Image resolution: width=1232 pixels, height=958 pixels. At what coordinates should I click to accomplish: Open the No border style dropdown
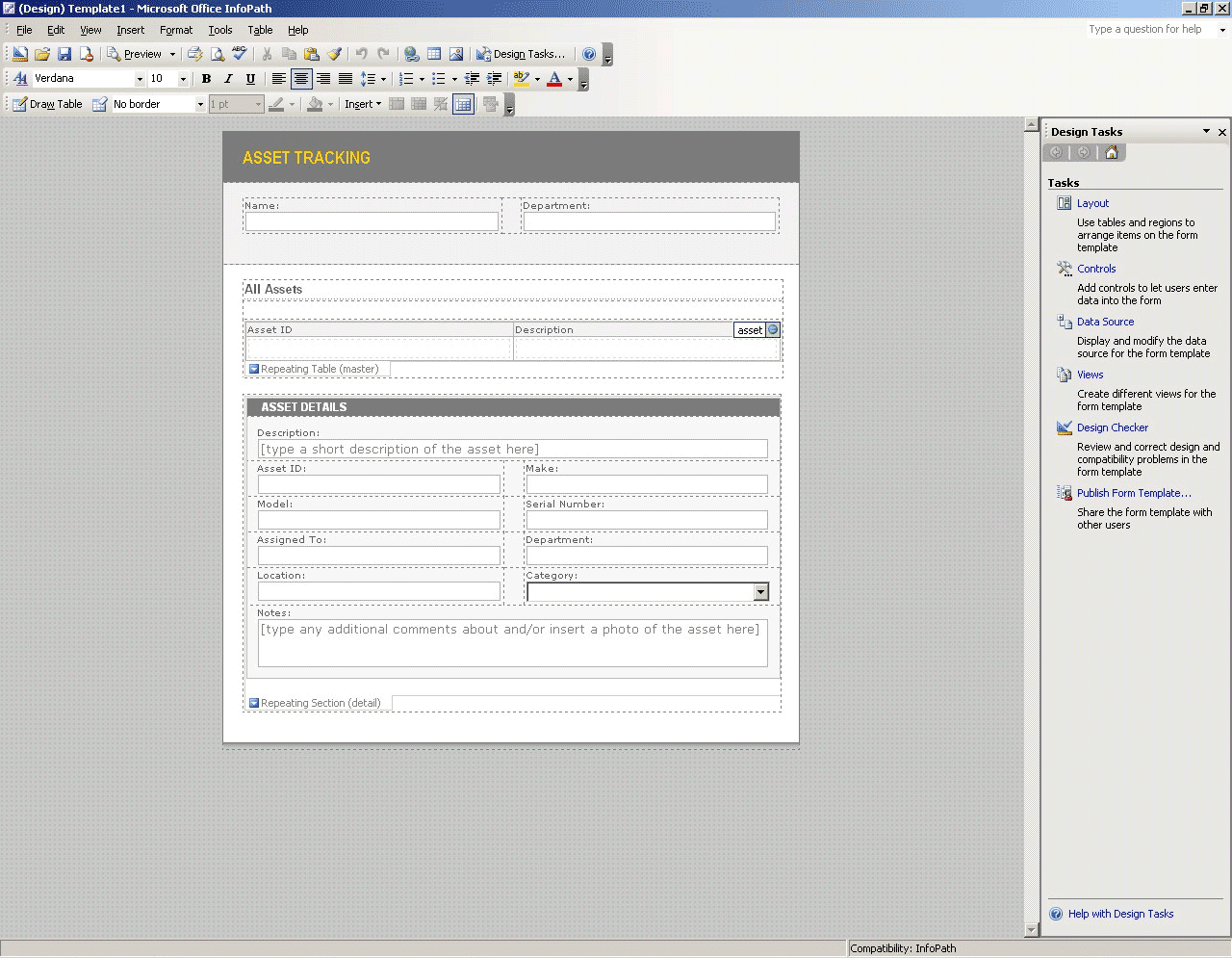[200, 104]
